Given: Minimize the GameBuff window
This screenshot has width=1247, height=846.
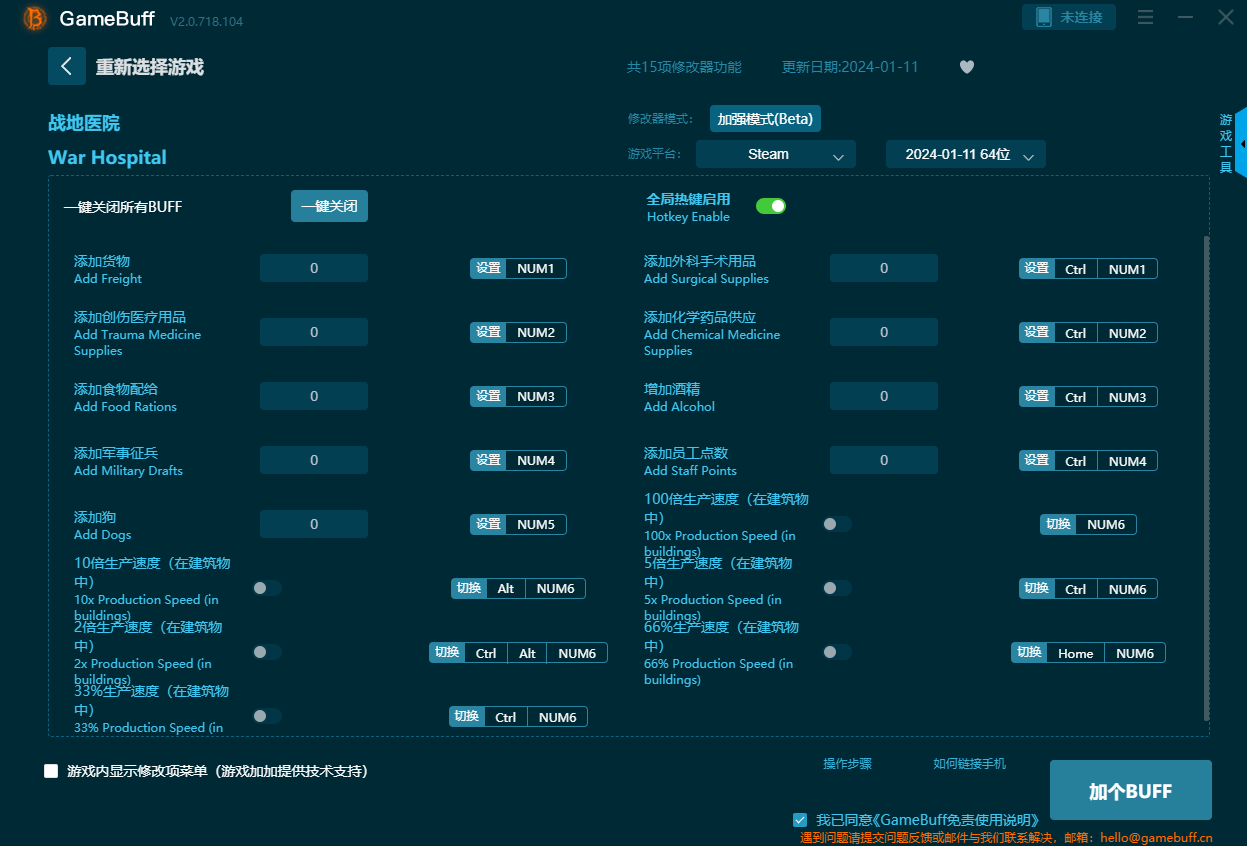Looking at the screenshot, I should pyautogui.click(x=1186, y=17).
